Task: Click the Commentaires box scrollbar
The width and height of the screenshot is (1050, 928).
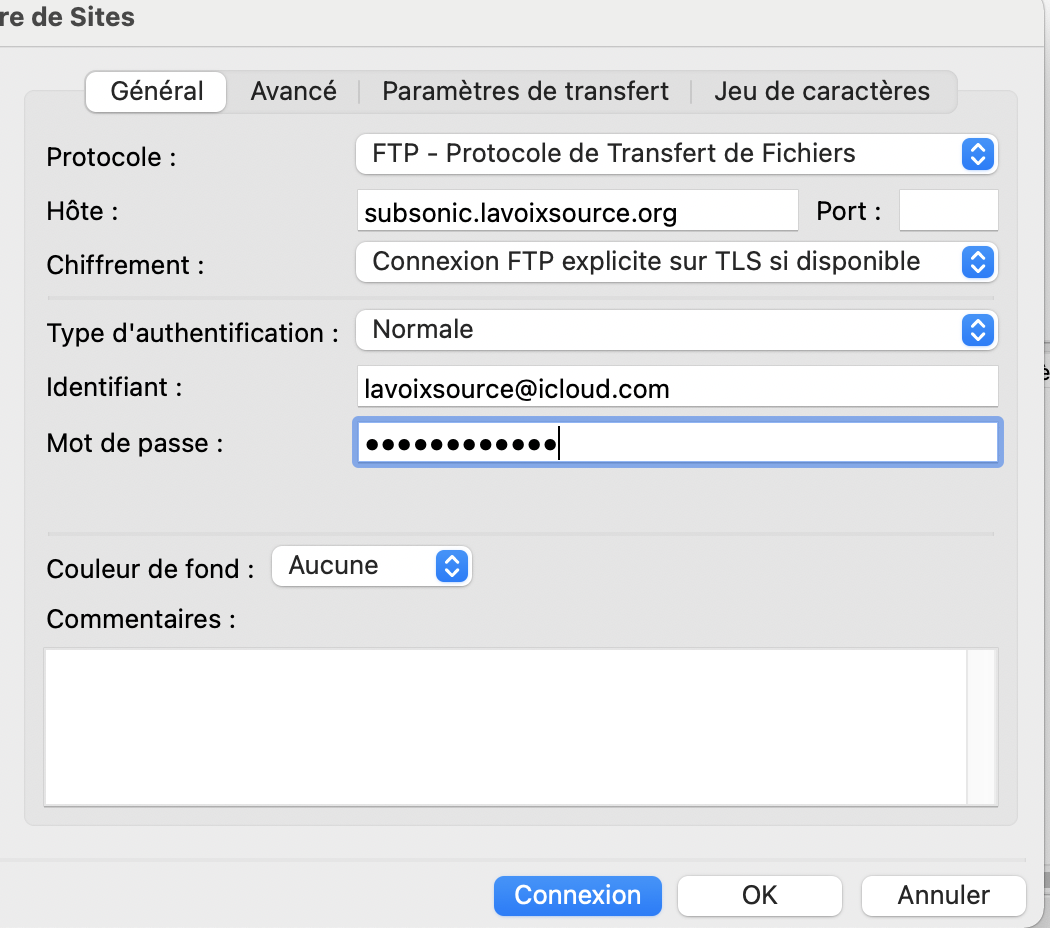Action: (x=982, y=726)
